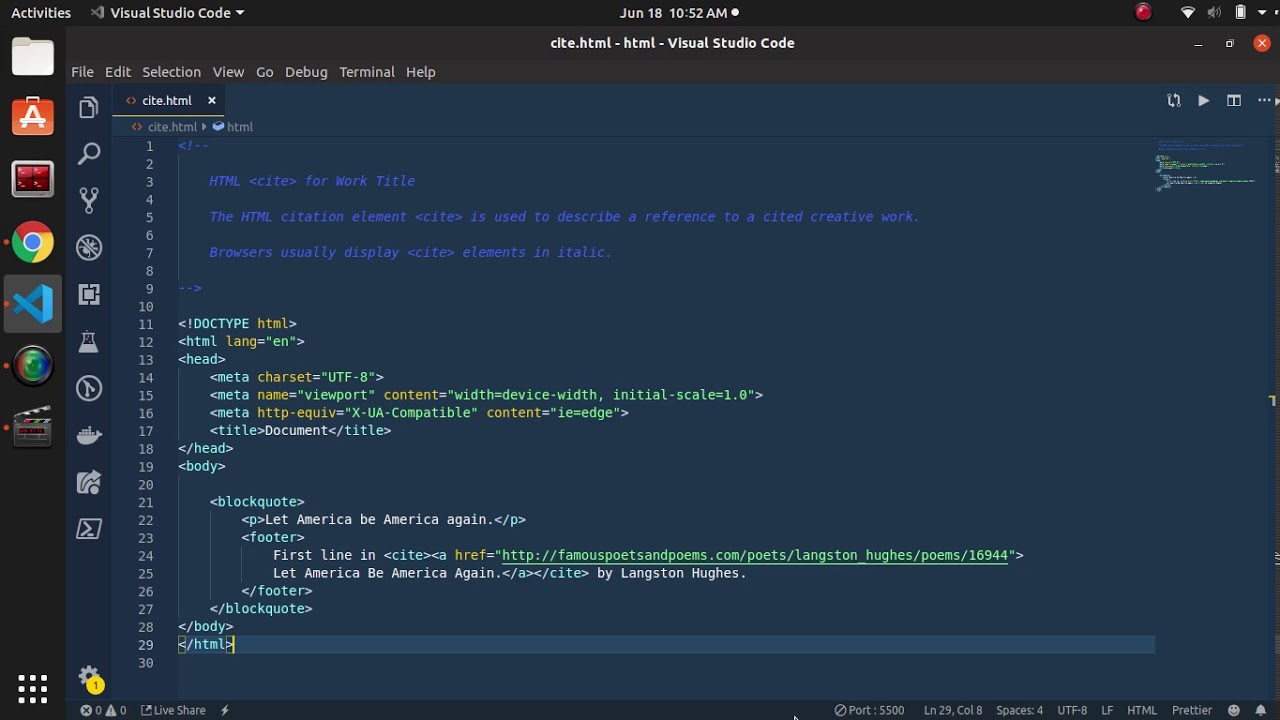Click Ln 29, Col 8 cursor position
Screen dimensions: 1280x720
point(953,710)
